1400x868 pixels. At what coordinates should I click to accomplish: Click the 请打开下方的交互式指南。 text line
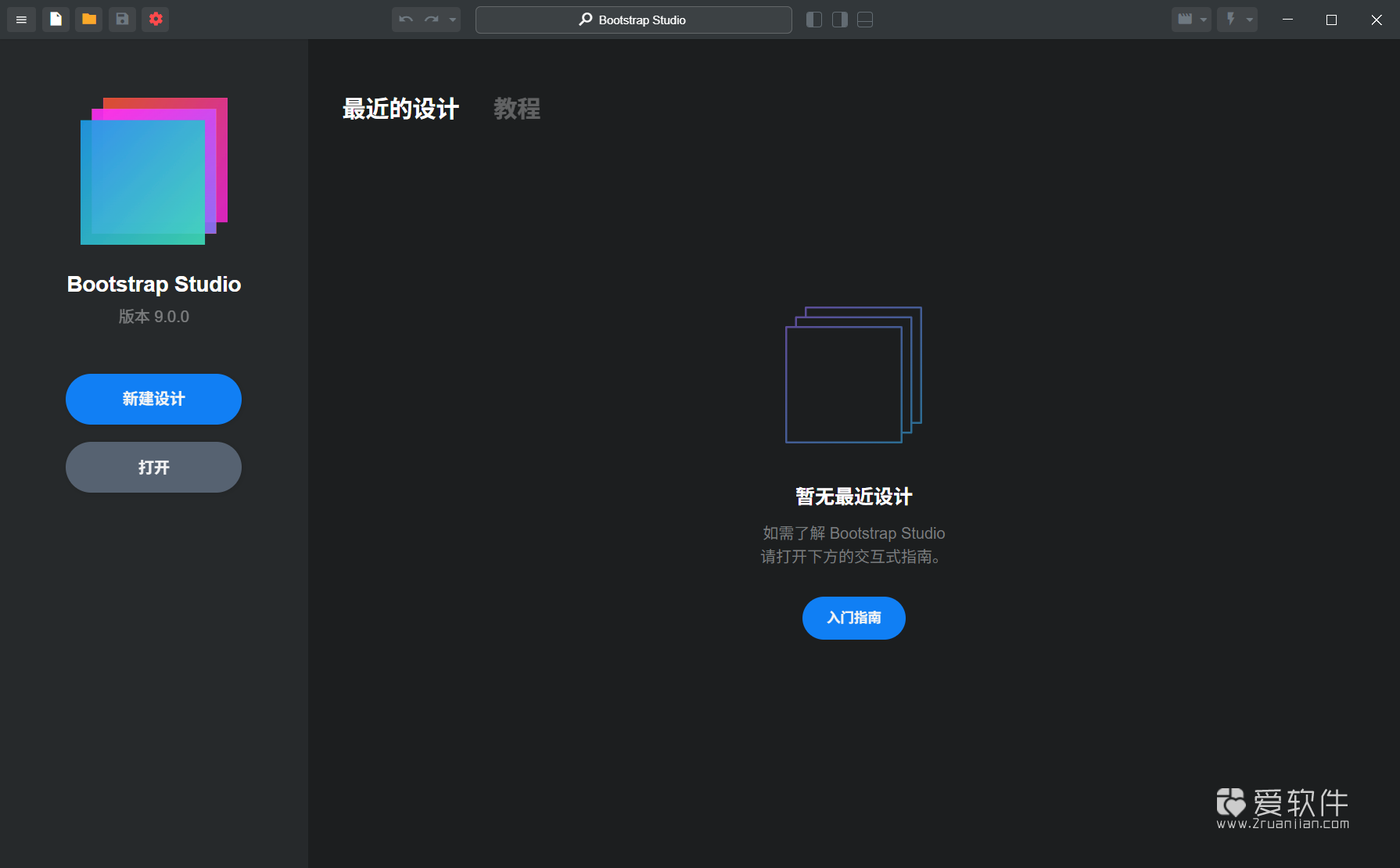coord(851,557)
